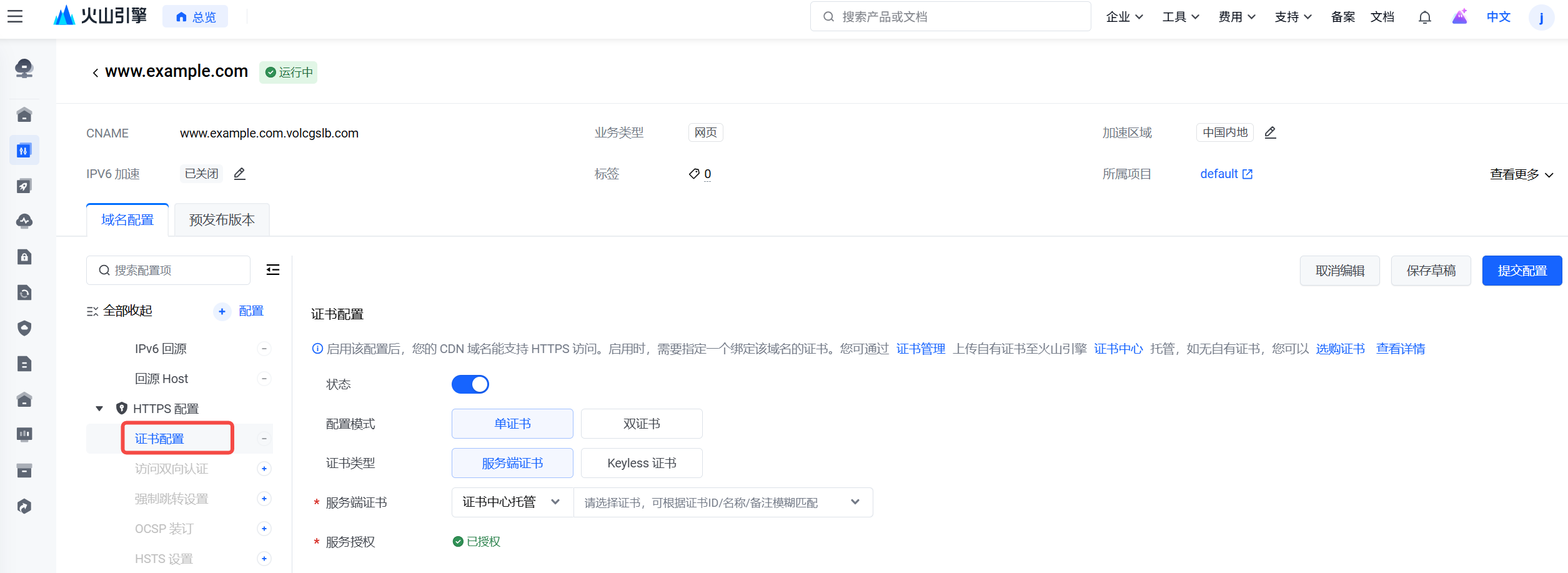Screen dimensions: 1568x573
Task: Toggle the 状态 certificate switch off
Action: point(470,384)
